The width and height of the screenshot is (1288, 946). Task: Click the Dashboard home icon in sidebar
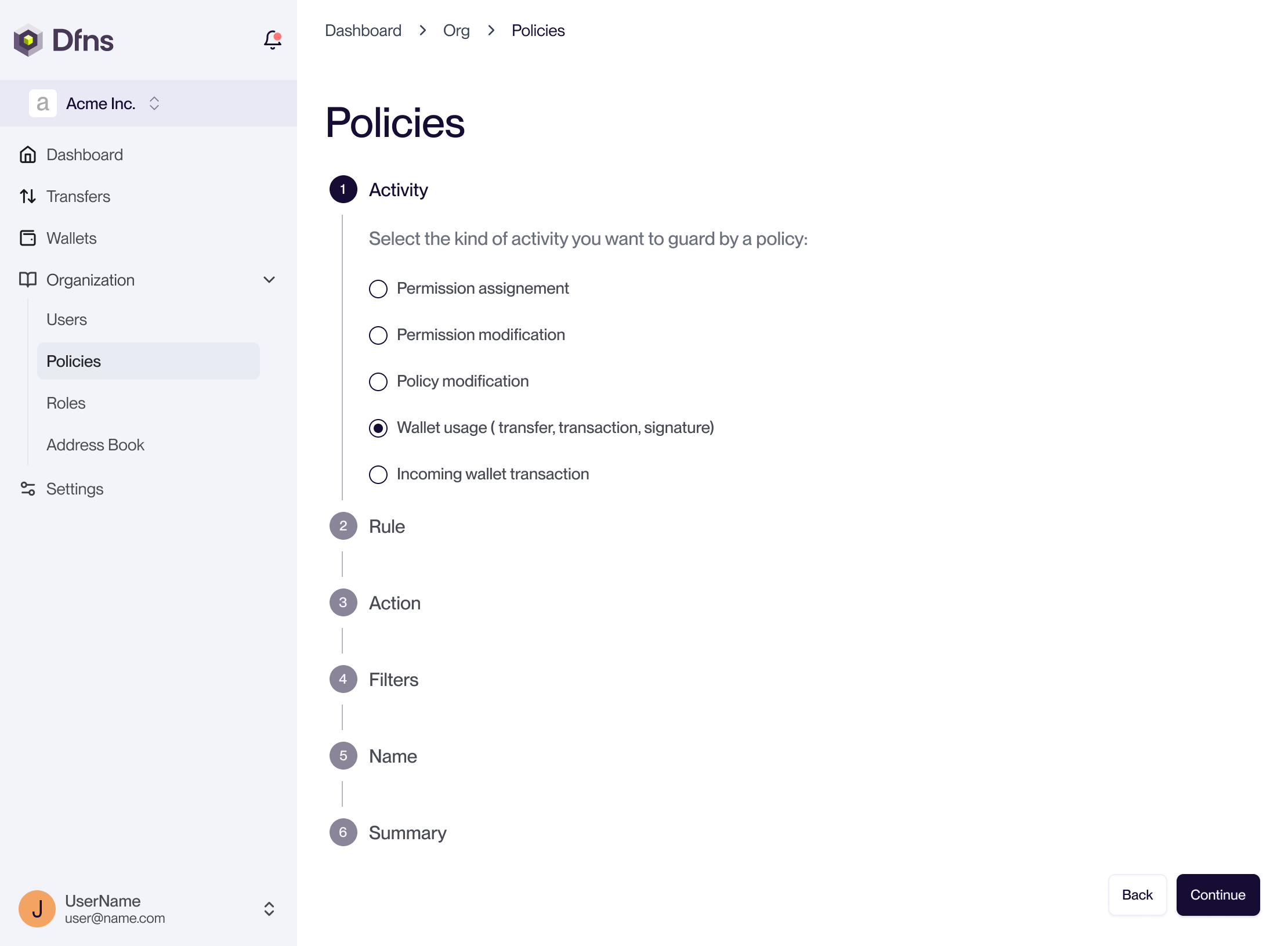(x=28, y=155)
